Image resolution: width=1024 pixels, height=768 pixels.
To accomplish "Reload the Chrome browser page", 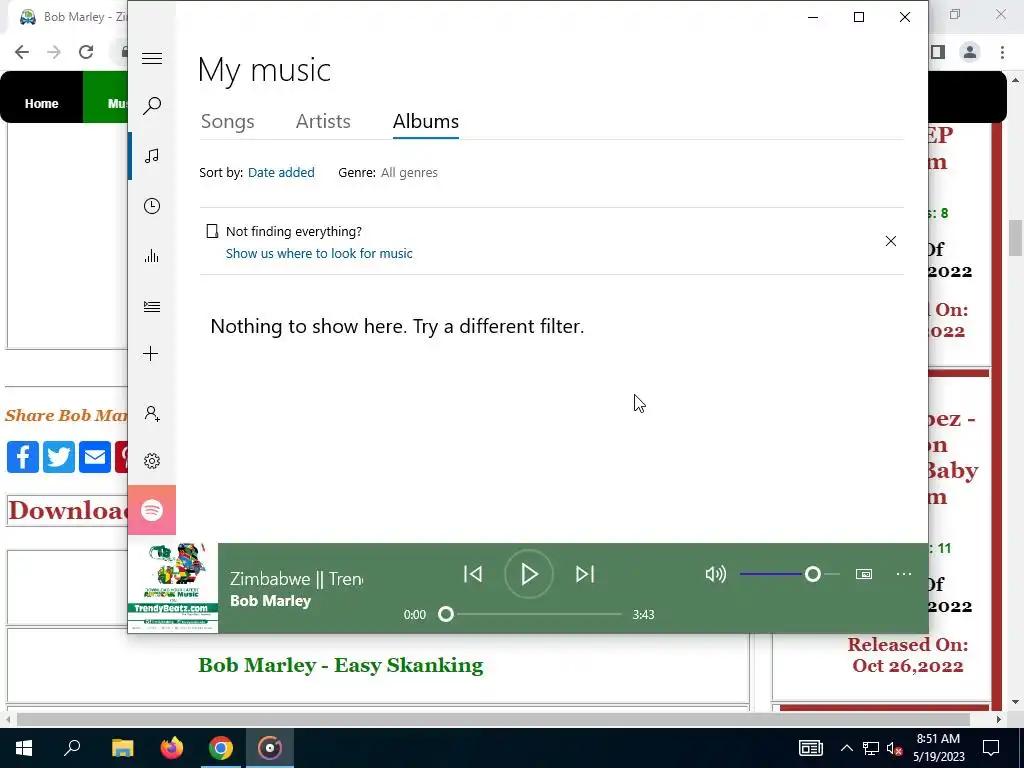I will coord(86,52).
